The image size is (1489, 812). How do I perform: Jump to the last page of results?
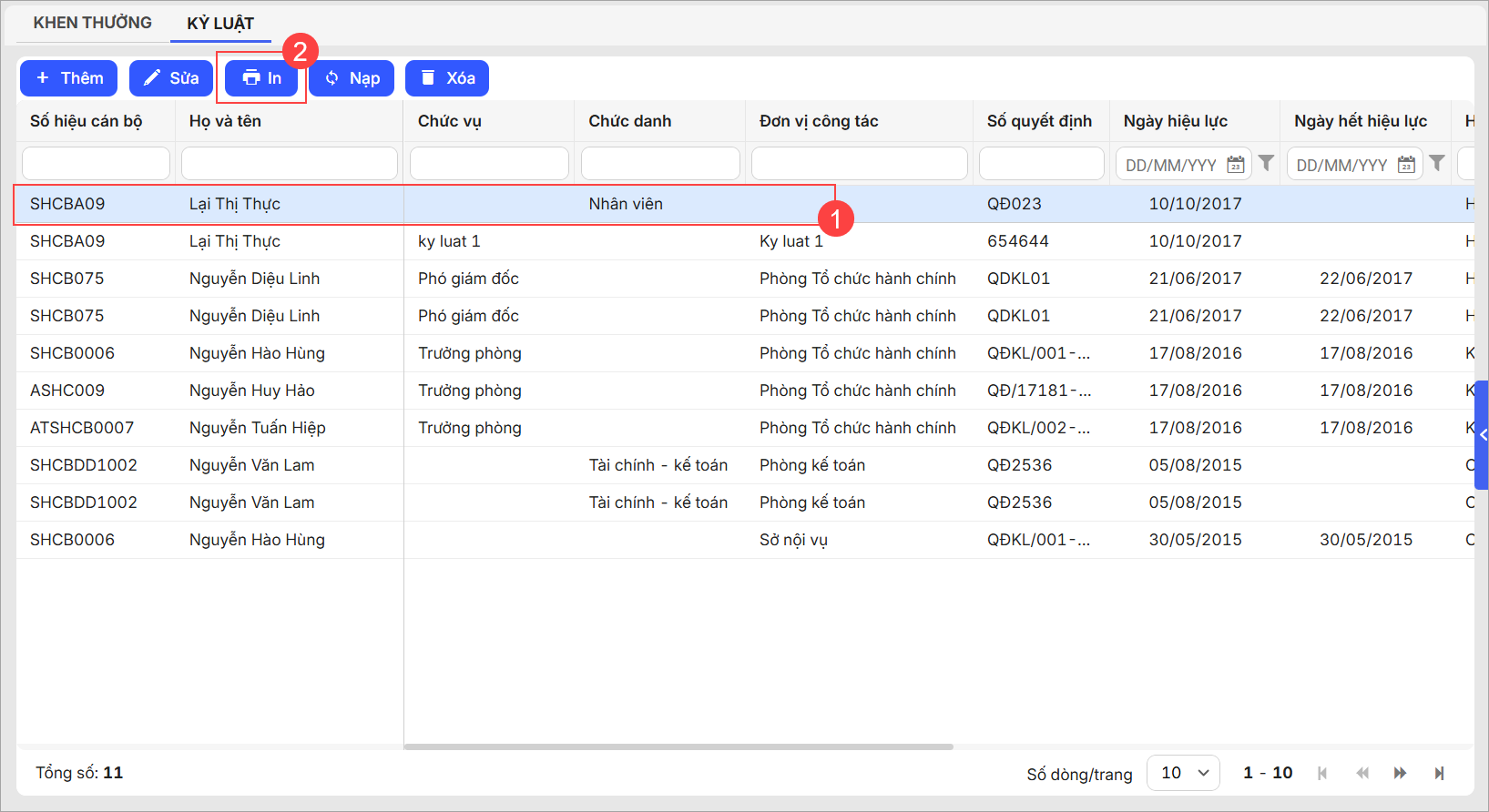pos(1439,773)
